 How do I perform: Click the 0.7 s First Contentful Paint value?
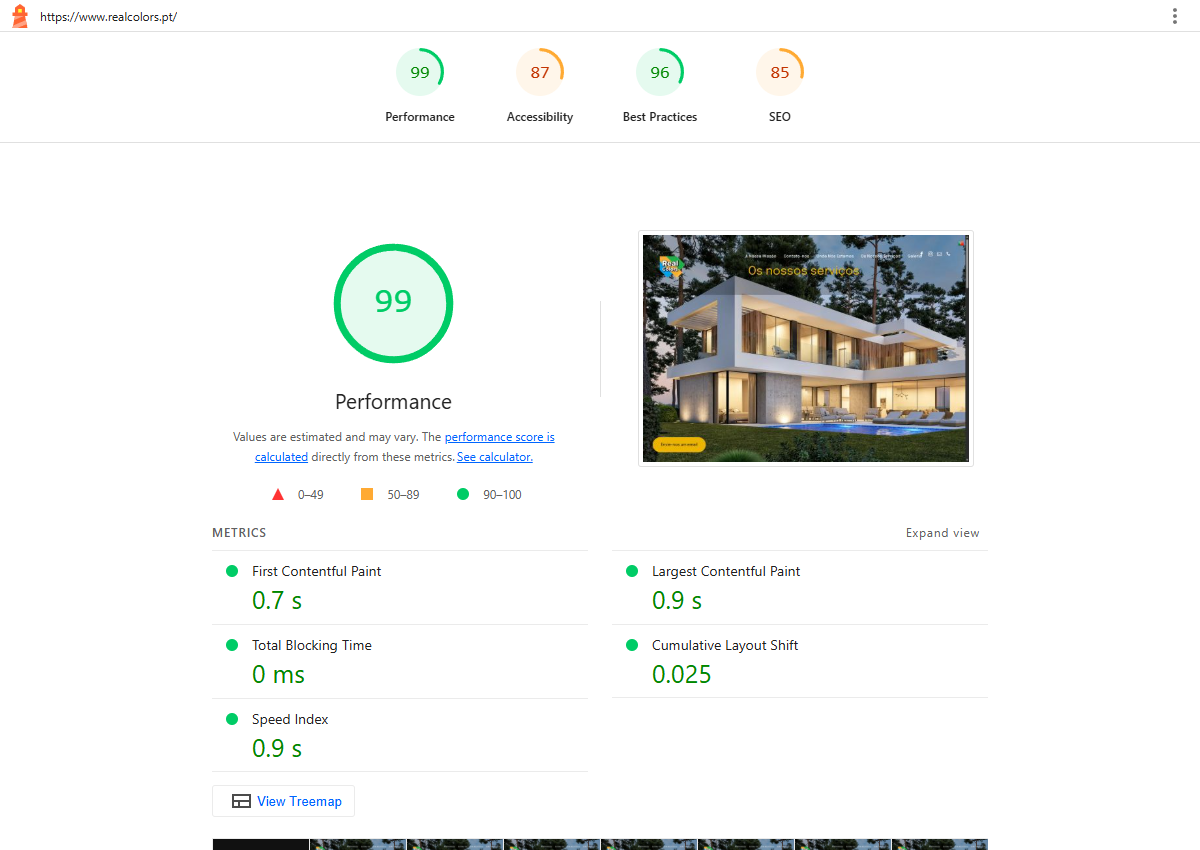tap(277, 601)
